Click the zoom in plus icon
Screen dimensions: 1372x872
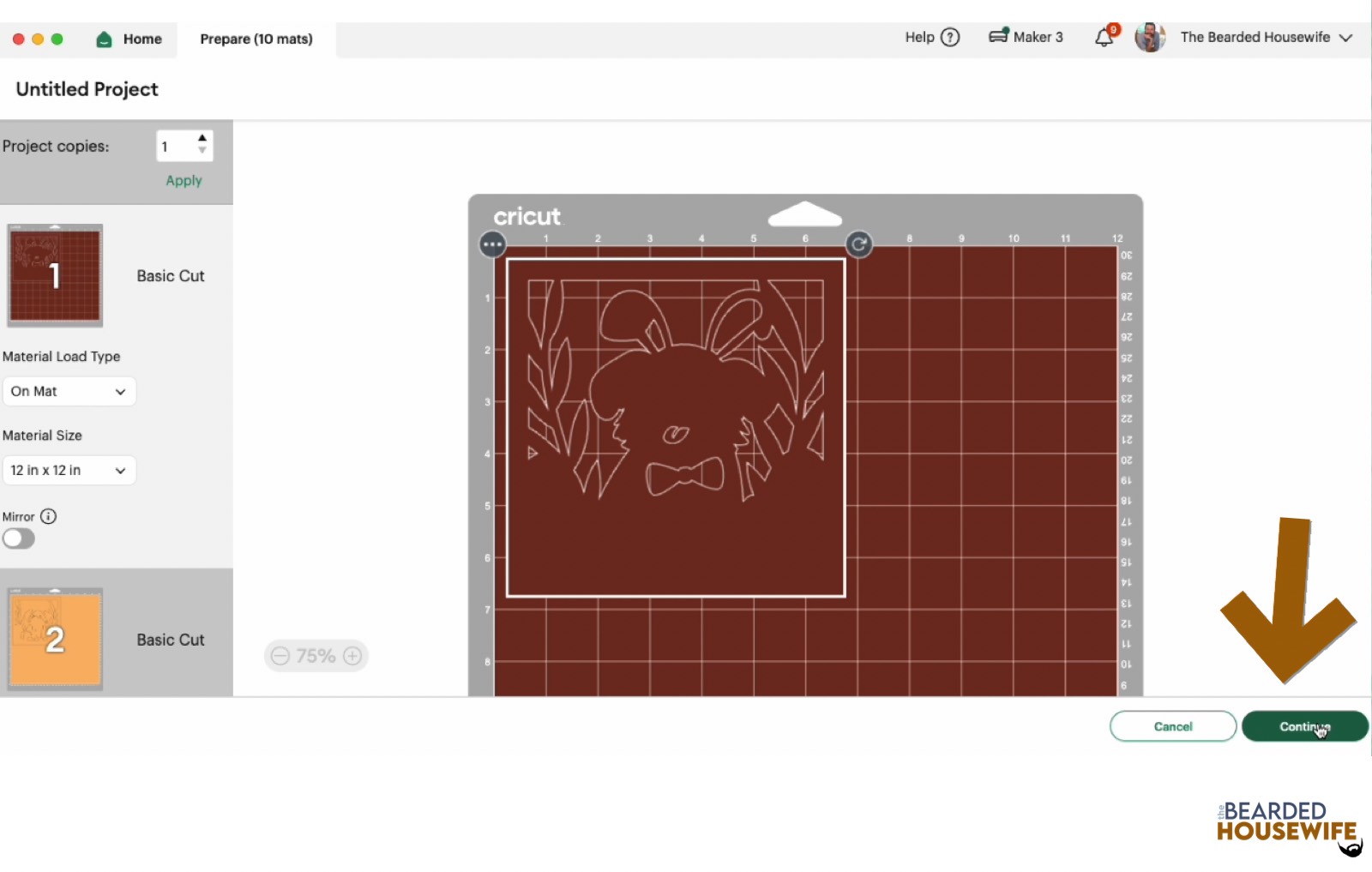[x=352, y=656]
